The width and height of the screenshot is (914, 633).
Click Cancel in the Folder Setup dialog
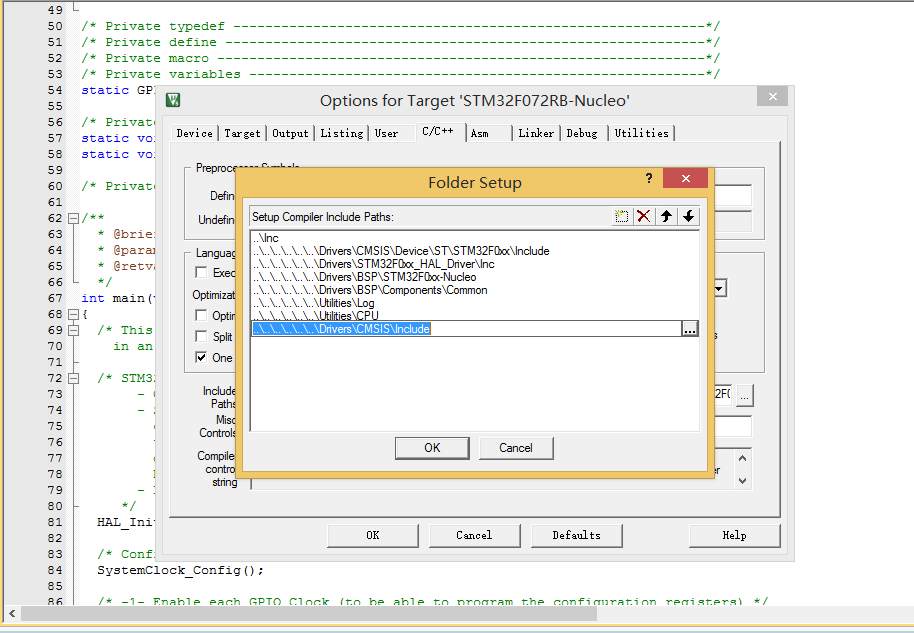516,448
